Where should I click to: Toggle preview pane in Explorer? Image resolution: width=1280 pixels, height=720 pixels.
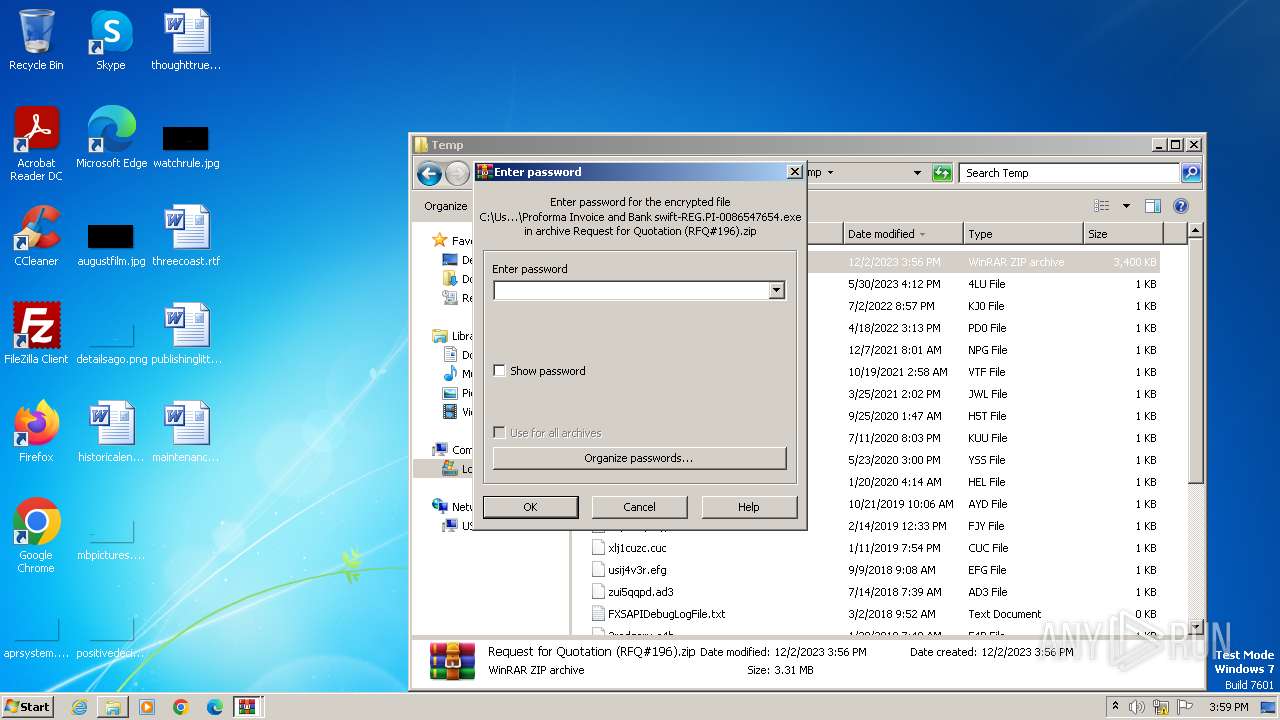1152,206
